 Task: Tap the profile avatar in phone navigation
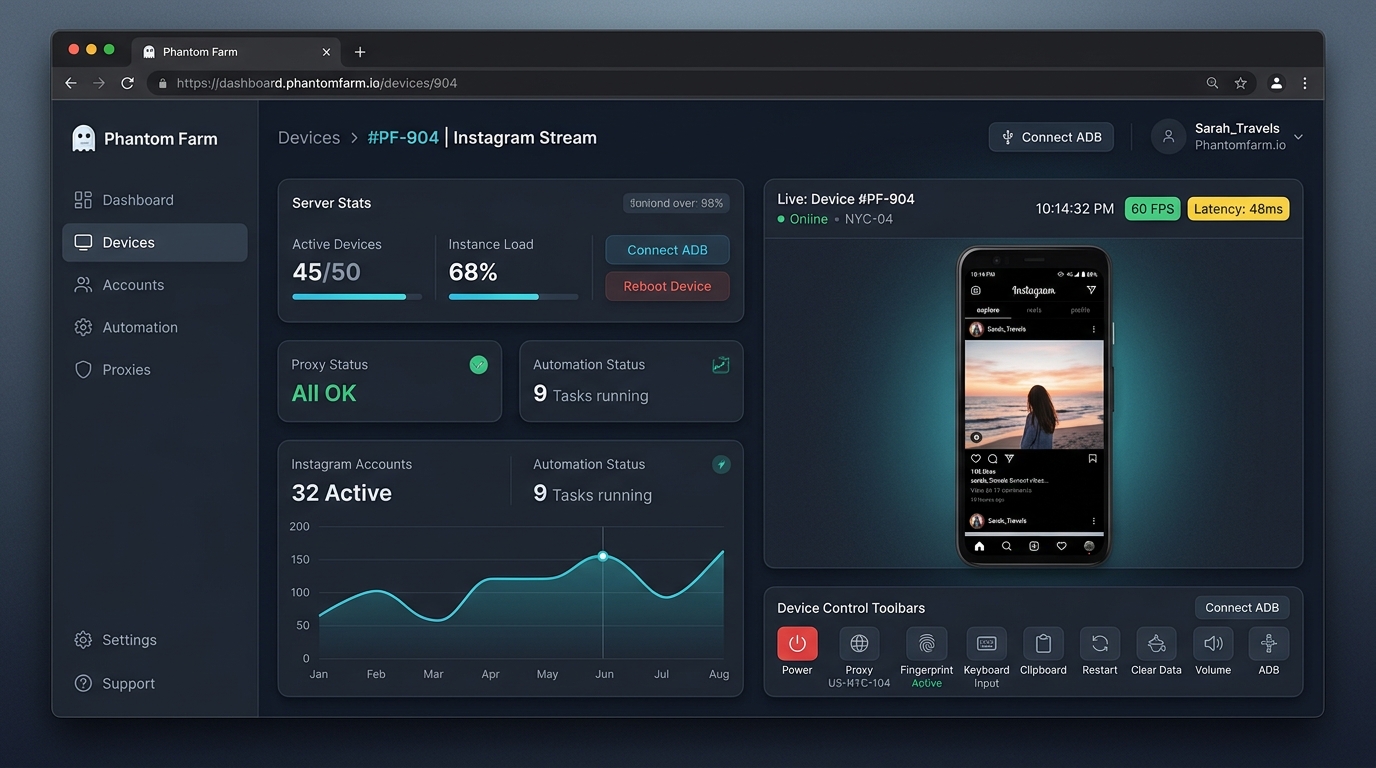(1089, 546)
